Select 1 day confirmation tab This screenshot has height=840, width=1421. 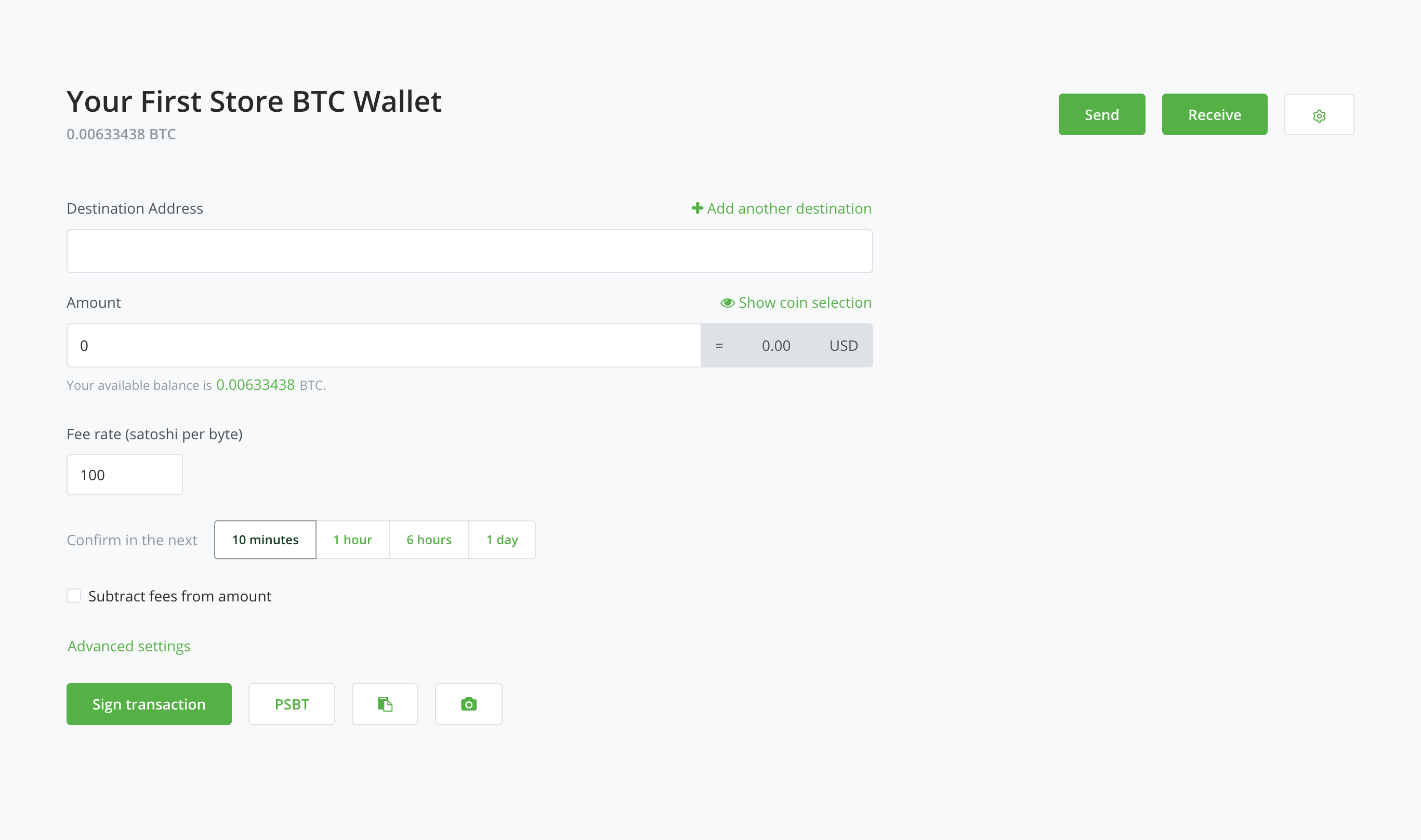(502, 539)
